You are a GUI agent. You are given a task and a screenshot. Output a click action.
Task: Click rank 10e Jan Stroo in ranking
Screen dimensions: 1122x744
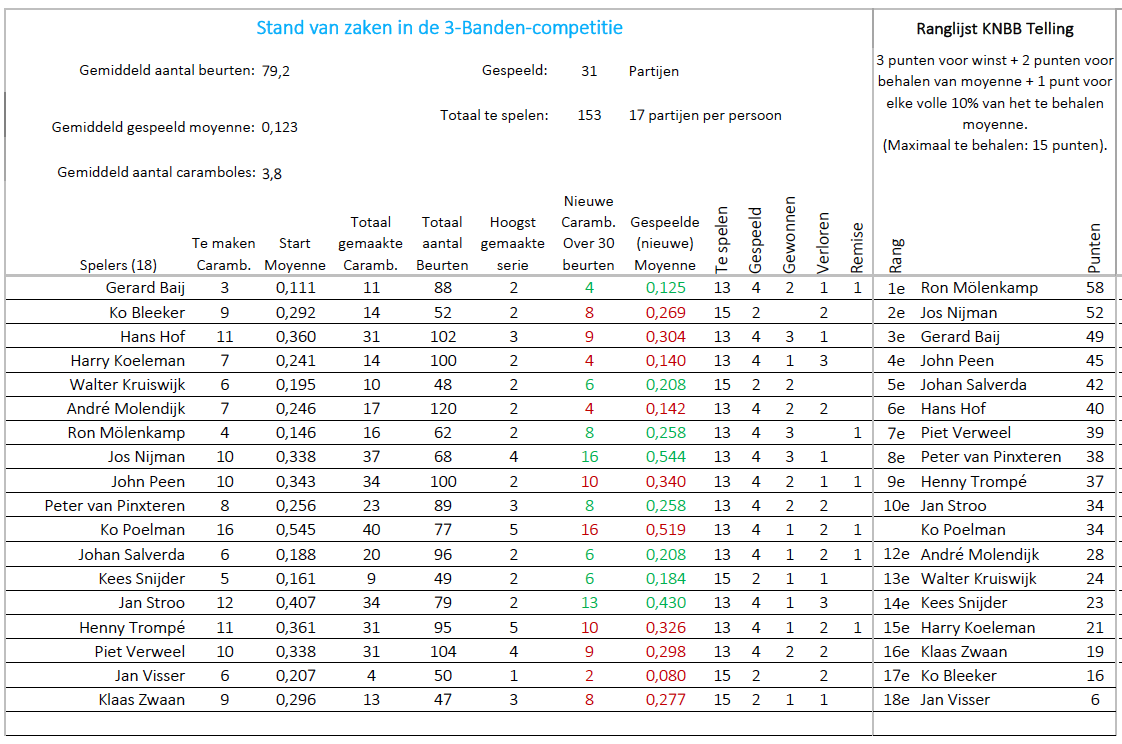[x=935, y=506]
